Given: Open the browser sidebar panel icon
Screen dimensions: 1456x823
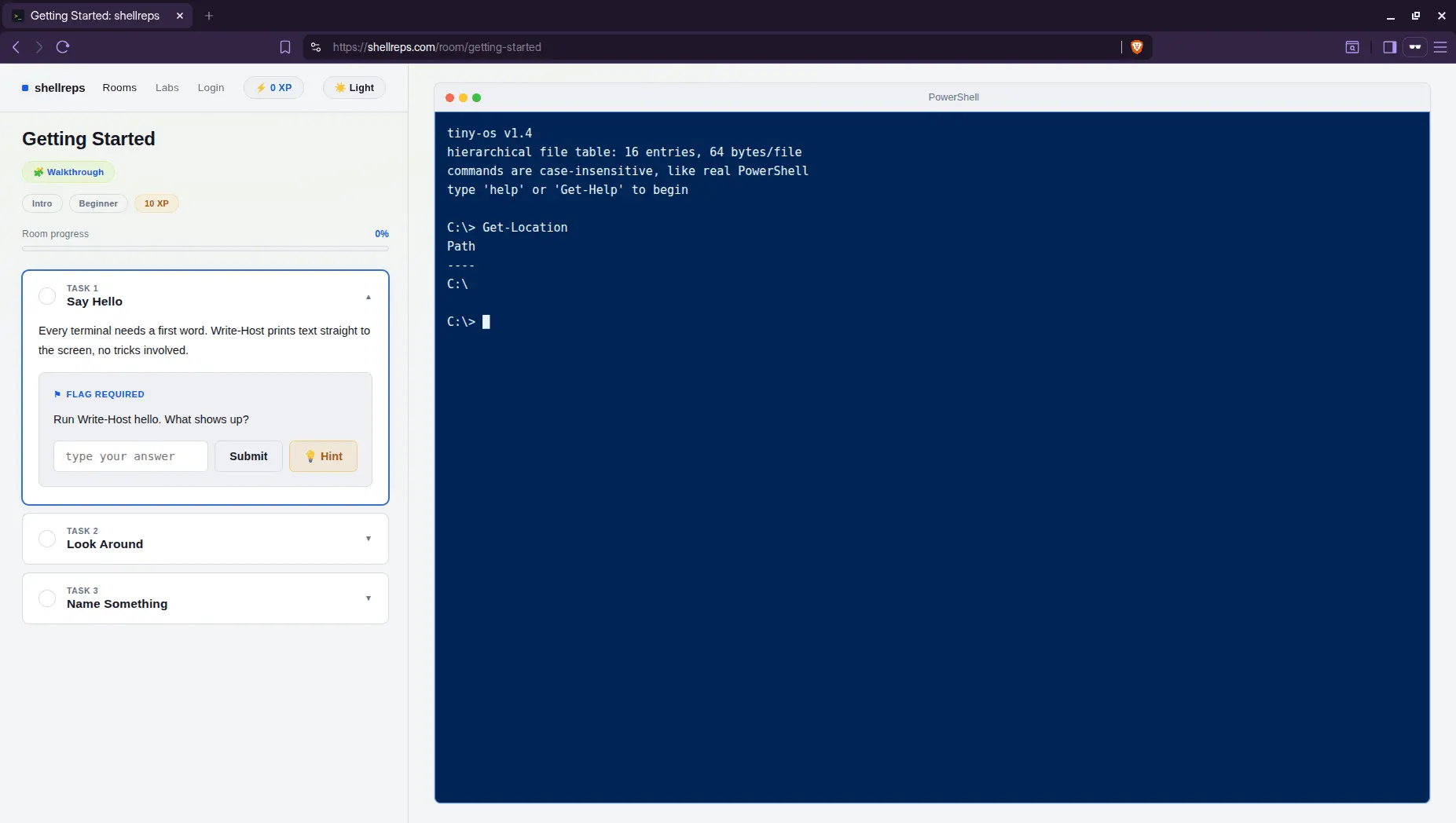Looking at the screenshot, I should click(x=1389, y=47).
